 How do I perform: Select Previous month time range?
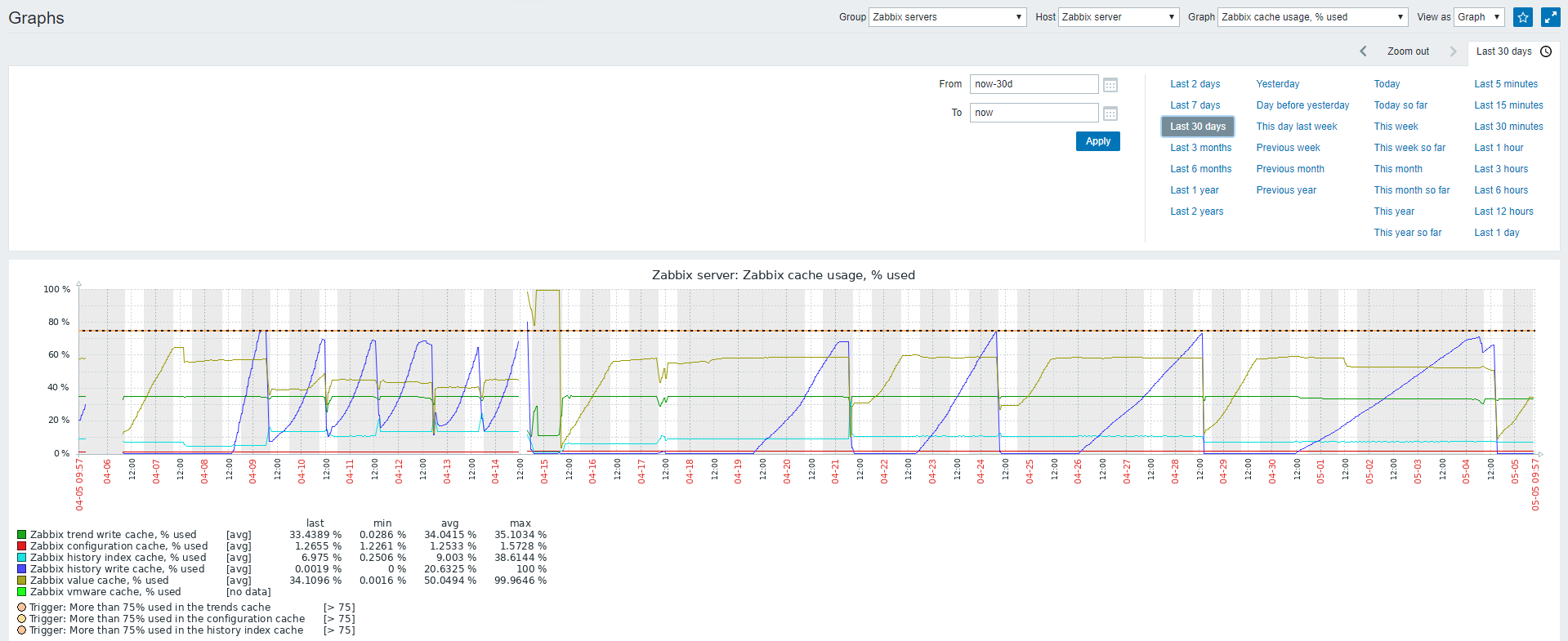(x=1290, y=169)
